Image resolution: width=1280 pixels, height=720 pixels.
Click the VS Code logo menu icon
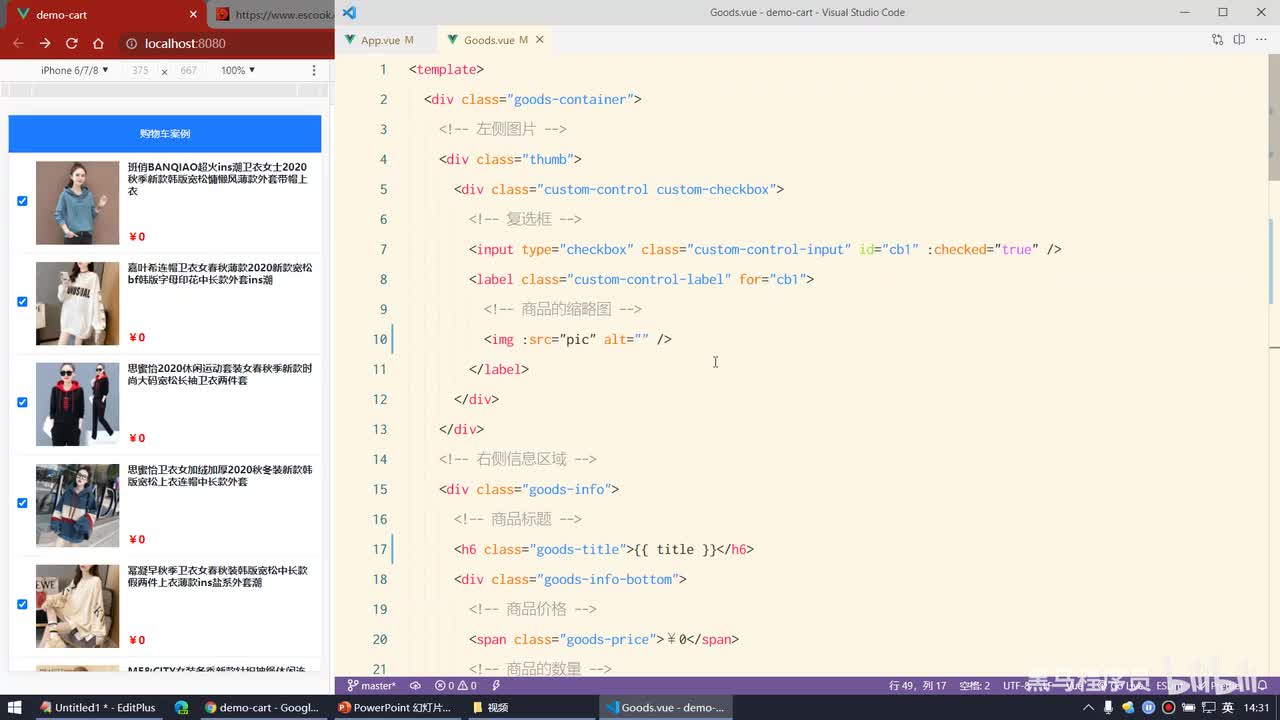click(349, 13)
